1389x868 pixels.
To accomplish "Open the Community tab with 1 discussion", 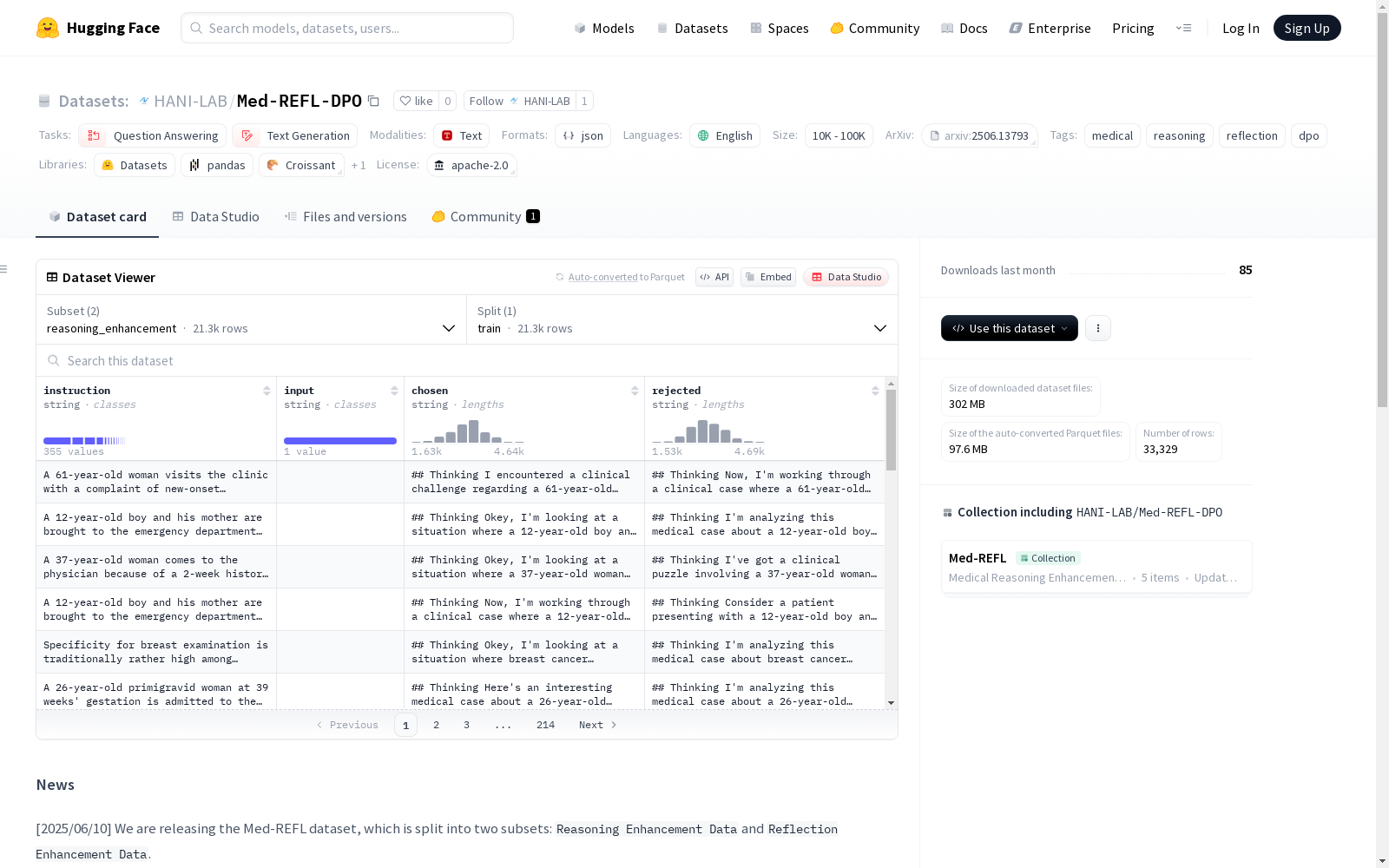I will [485, 217].
